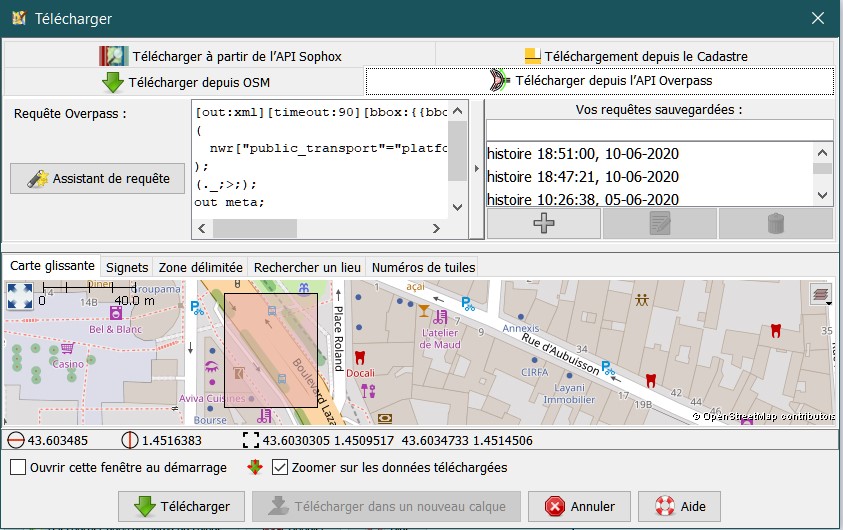Switch to 'Télécharger depuis OSM' tab

click(185, 82)
